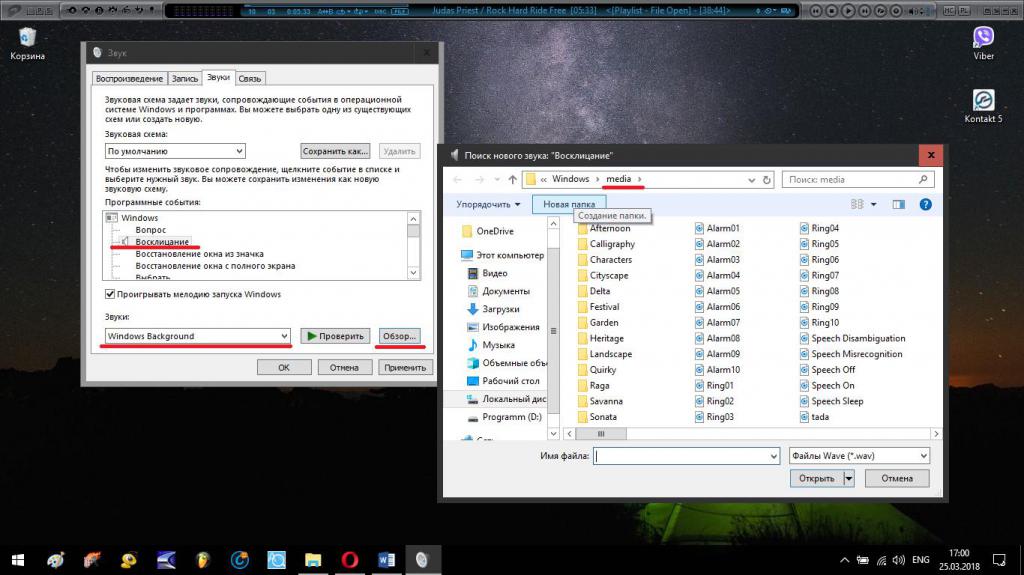Open File Explorer from the taskbar

coord(313,560)
